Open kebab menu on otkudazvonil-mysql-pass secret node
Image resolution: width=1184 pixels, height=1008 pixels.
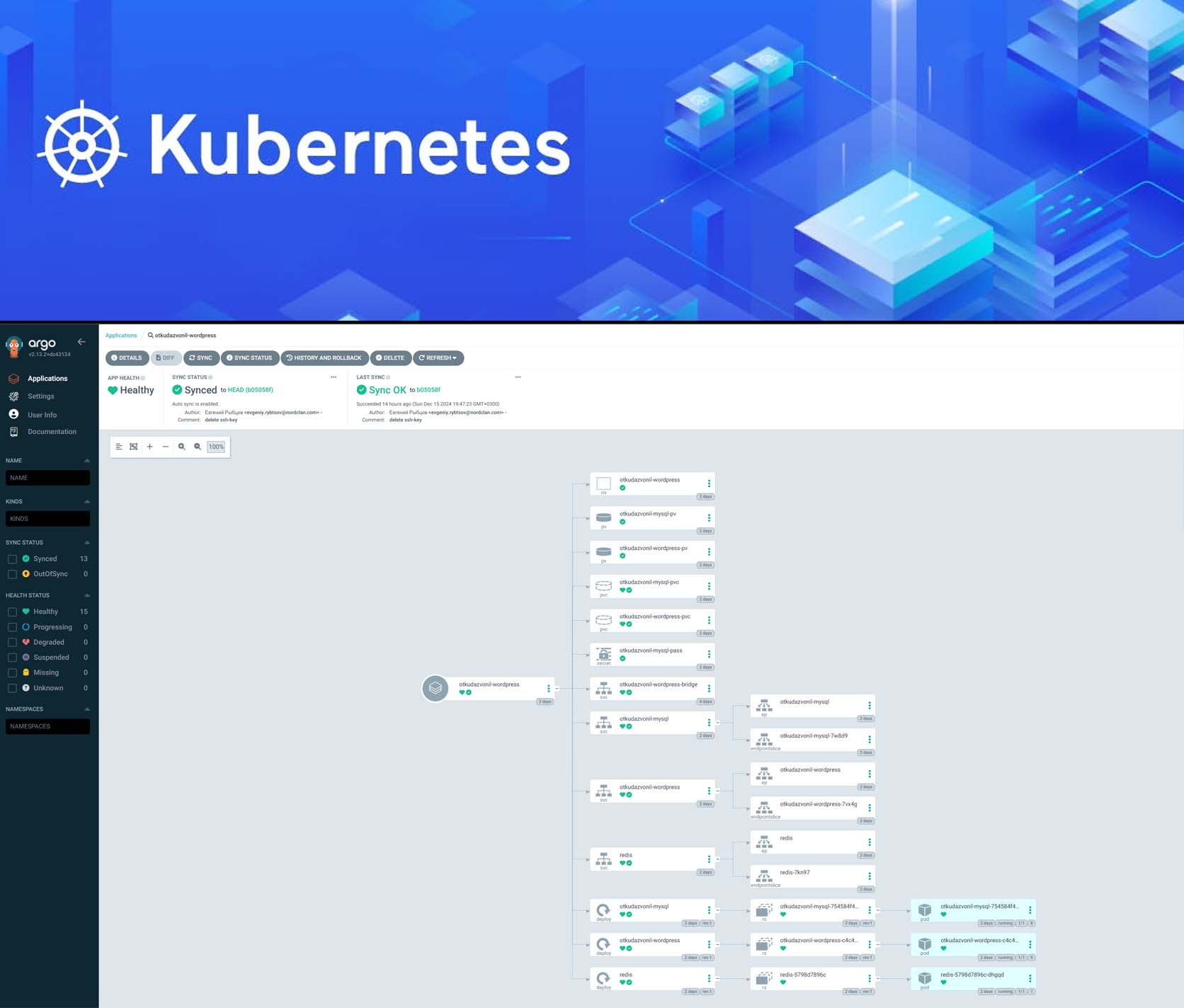tap(709, 654)
